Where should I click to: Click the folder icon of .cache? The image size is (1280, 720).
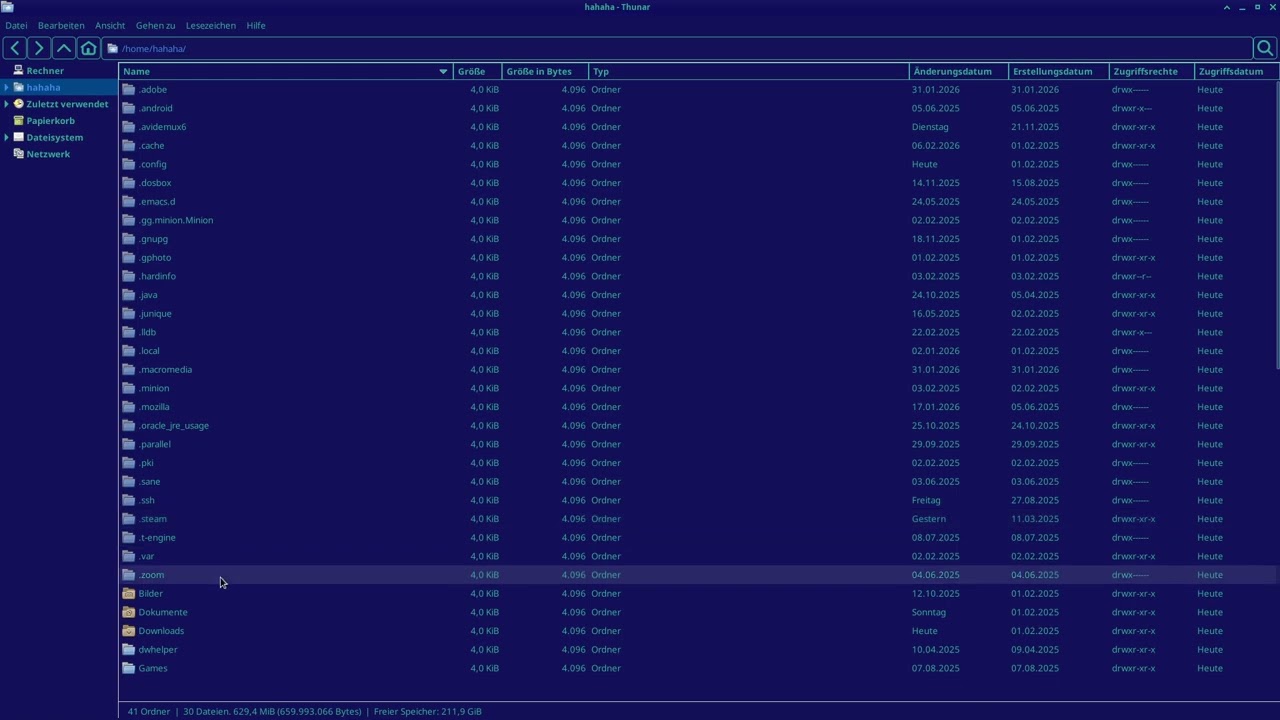click(128, 145)
